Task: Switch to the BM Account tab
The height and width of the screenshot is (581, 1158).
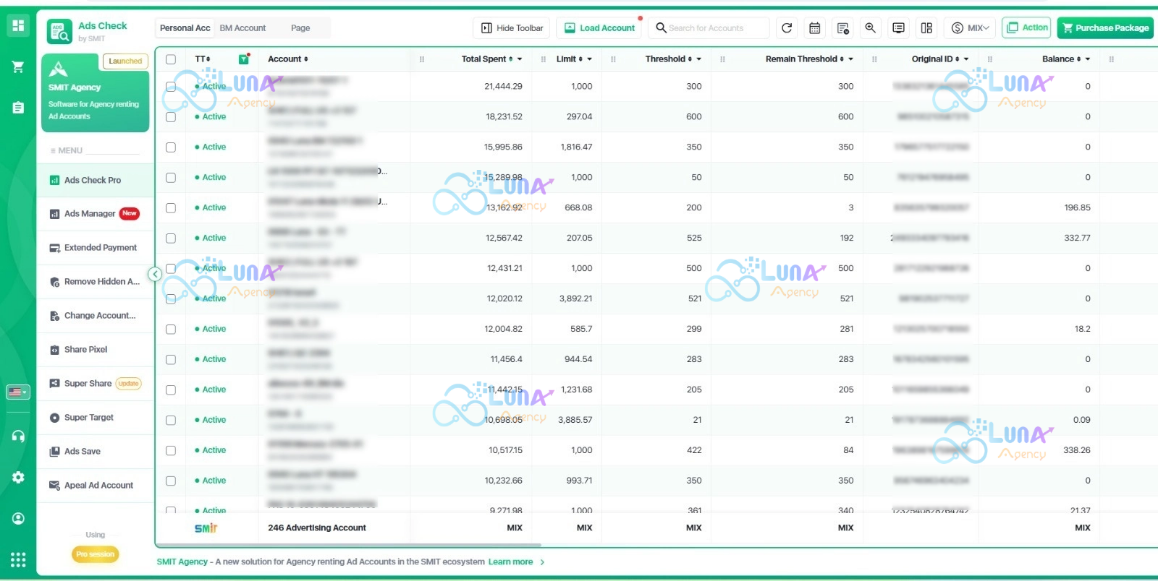Action: coord(242,28)
